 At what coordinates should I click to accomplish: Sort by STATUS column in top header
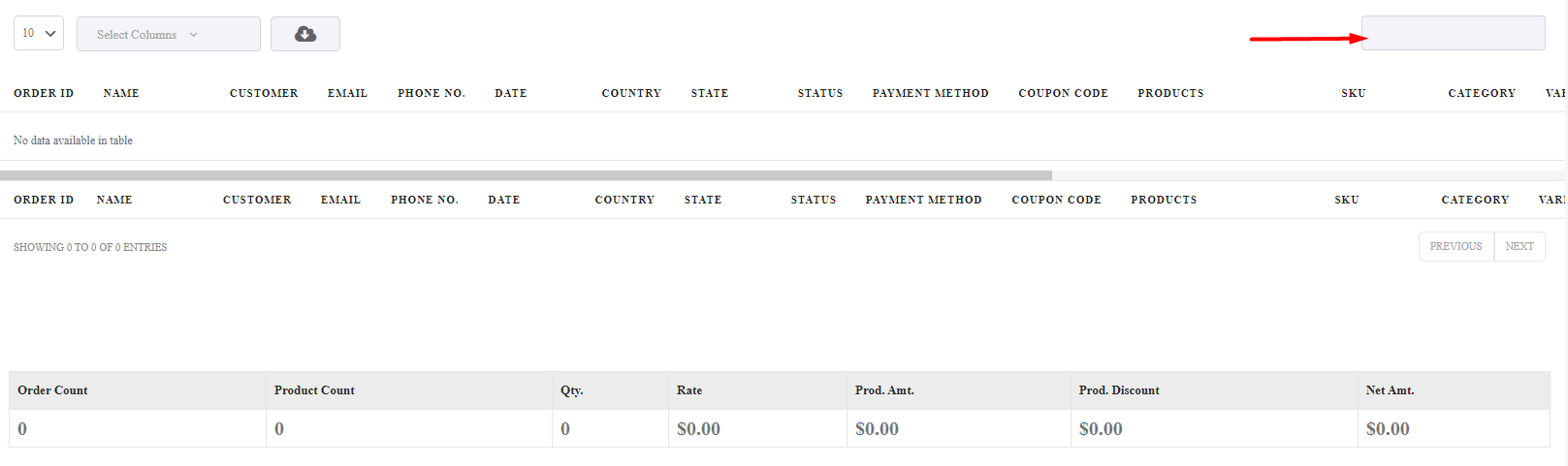point(820,93)
